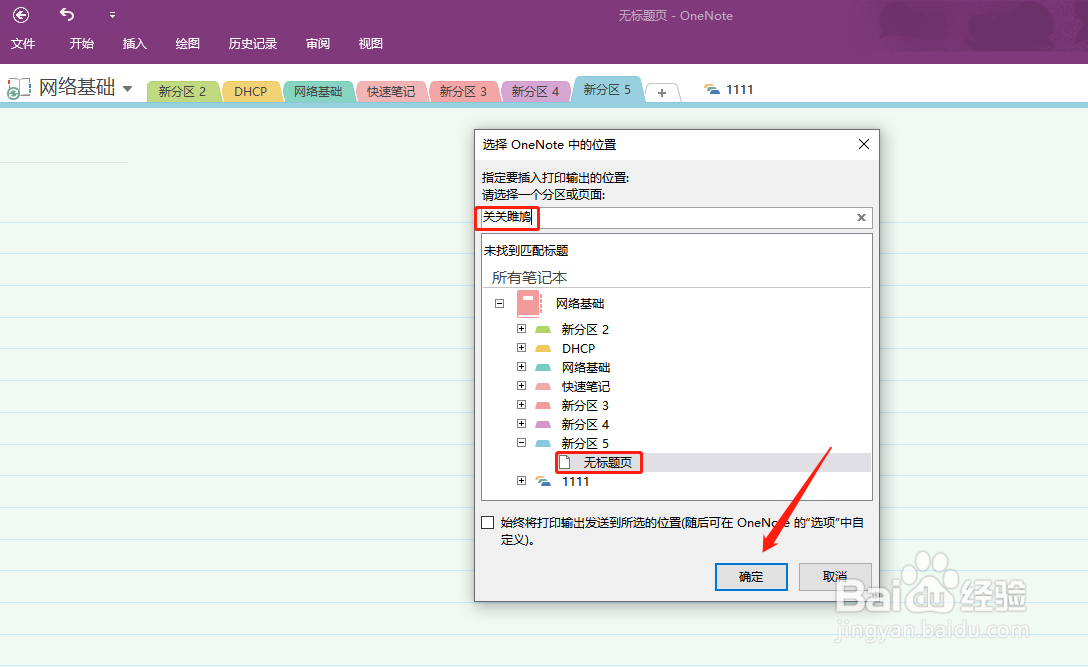Screen dimensions: 1088x667
Task: Select 新分区 5 in the tree list
Action: coord(585,444)
